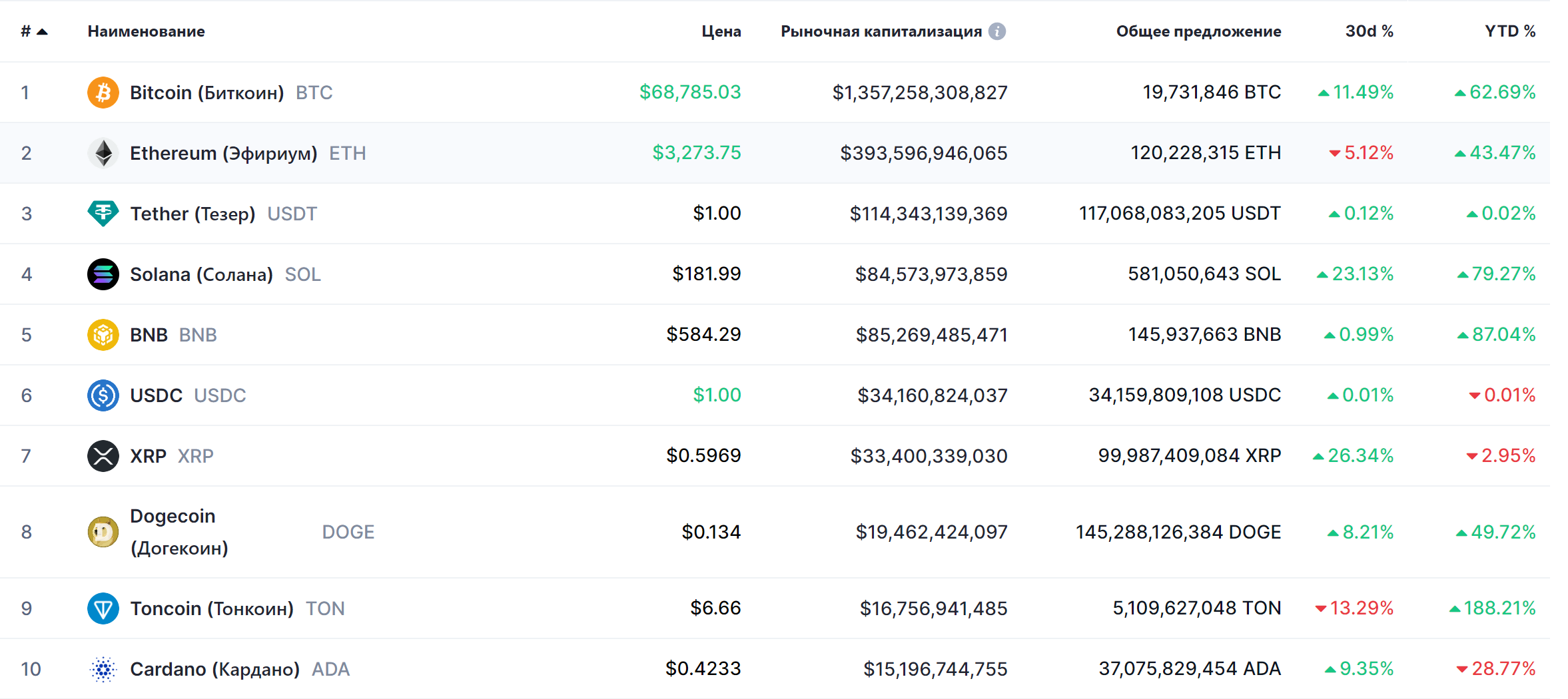Click Cardano price $0.4233
Screen dimensions: 1568x699
(703, 668)
